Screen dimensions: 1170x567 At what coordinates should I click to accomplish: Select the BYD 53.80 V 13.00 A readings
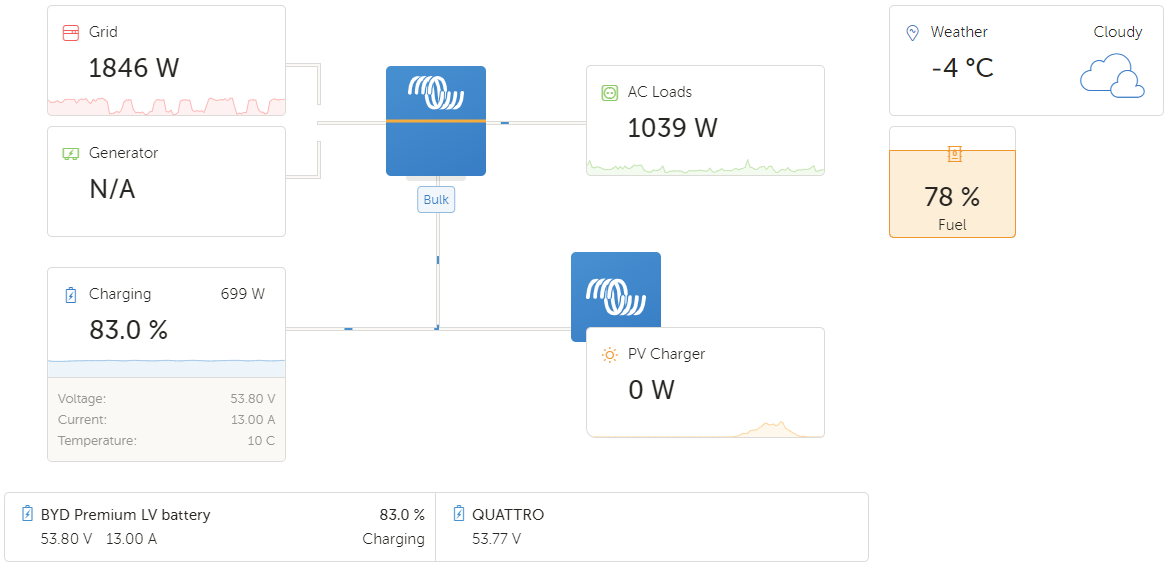(98, 539)
